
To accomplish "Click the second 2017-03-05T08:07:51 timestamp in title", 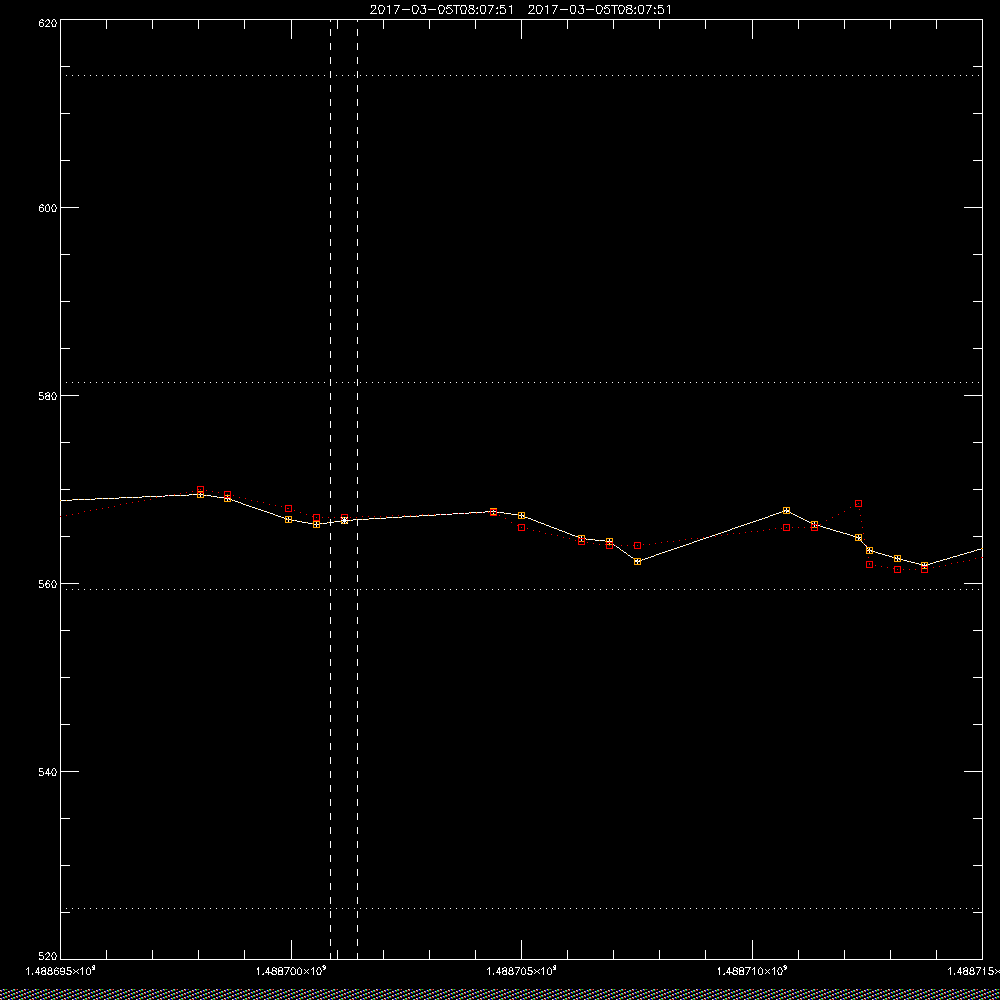I will [599, 10].
